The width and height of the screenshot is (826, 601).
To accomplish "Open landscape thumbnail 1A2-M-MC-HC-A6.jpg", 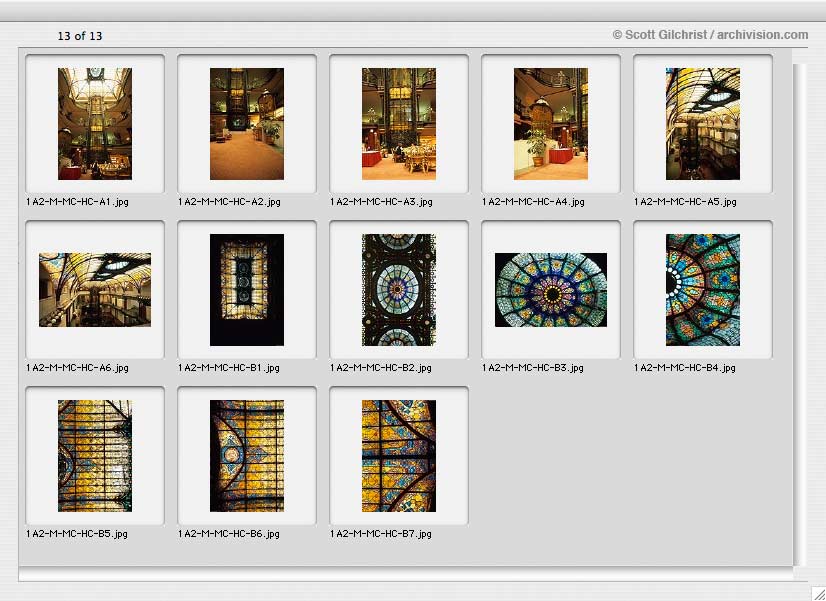I will coord(95,290).
